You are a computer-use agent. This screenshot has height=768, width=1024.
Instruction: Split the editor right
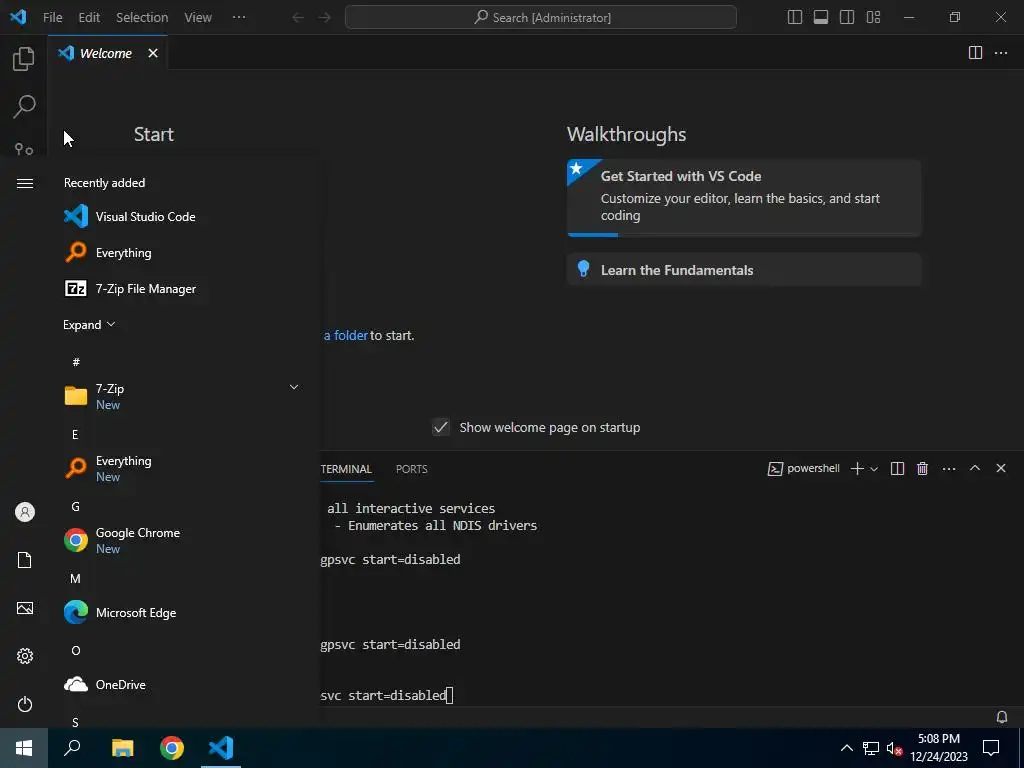[x=975, y=53]
